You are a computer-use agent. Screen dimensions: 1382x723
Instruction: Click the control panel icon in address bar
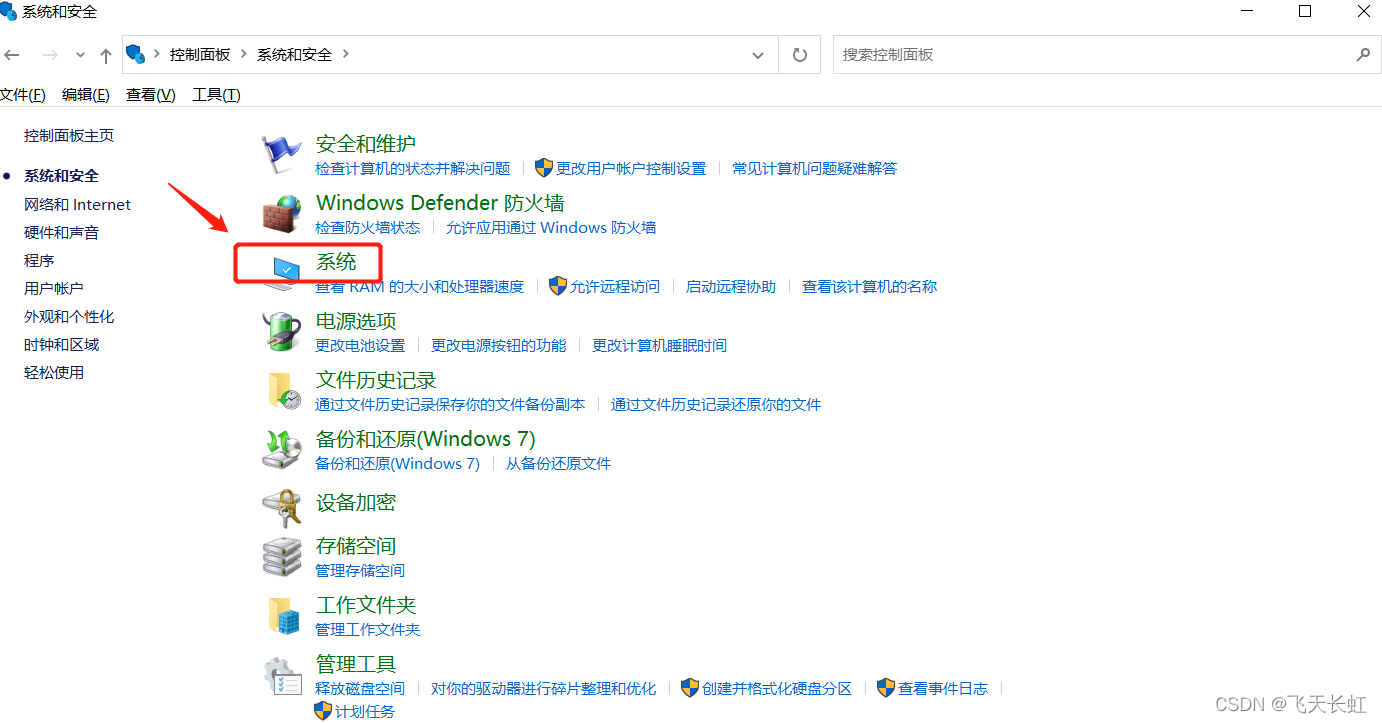click(x=136, y=54)
